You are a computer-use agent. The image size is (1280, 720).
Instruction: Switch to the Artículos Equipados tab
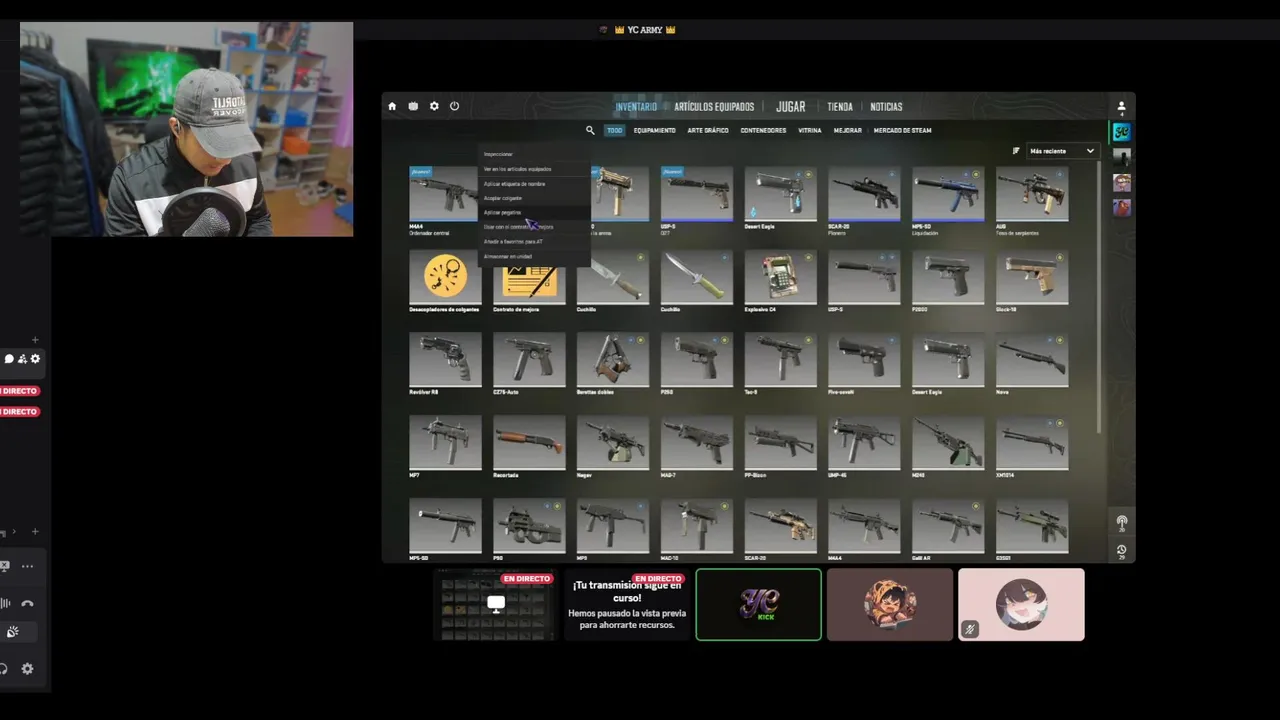click(714, 107)
